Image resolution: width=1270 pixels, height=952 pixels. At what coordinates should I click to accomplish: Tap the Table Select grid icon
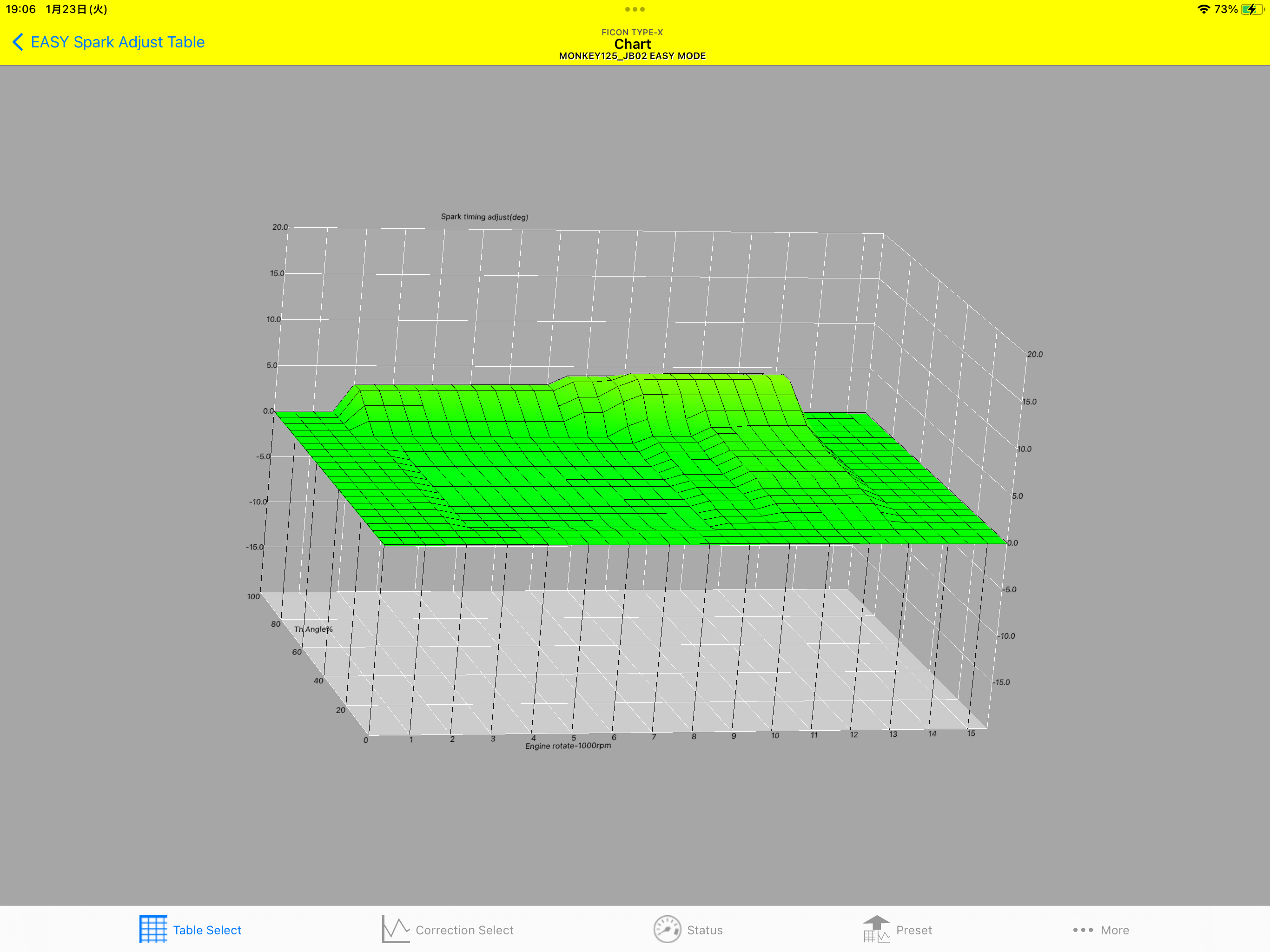click(x=153, y=929)
